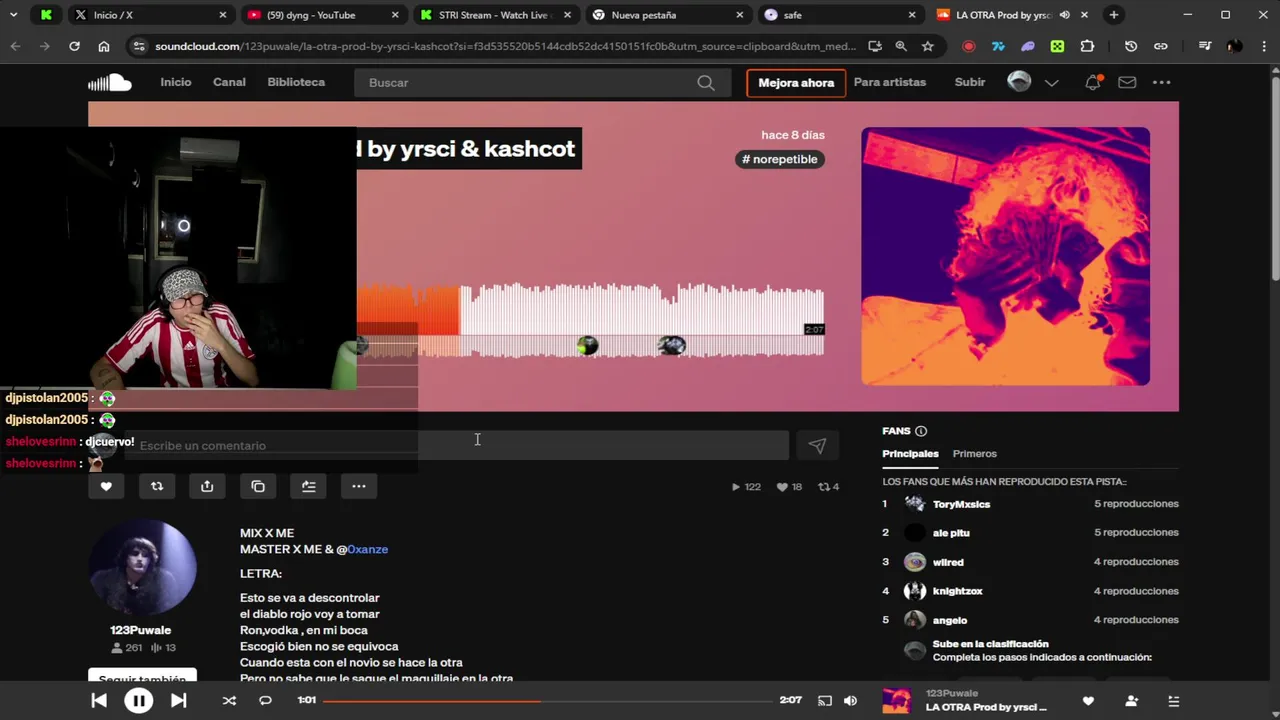Click the Mejora ahora button
Viewport: 1280px width, 720px height.
796,83
